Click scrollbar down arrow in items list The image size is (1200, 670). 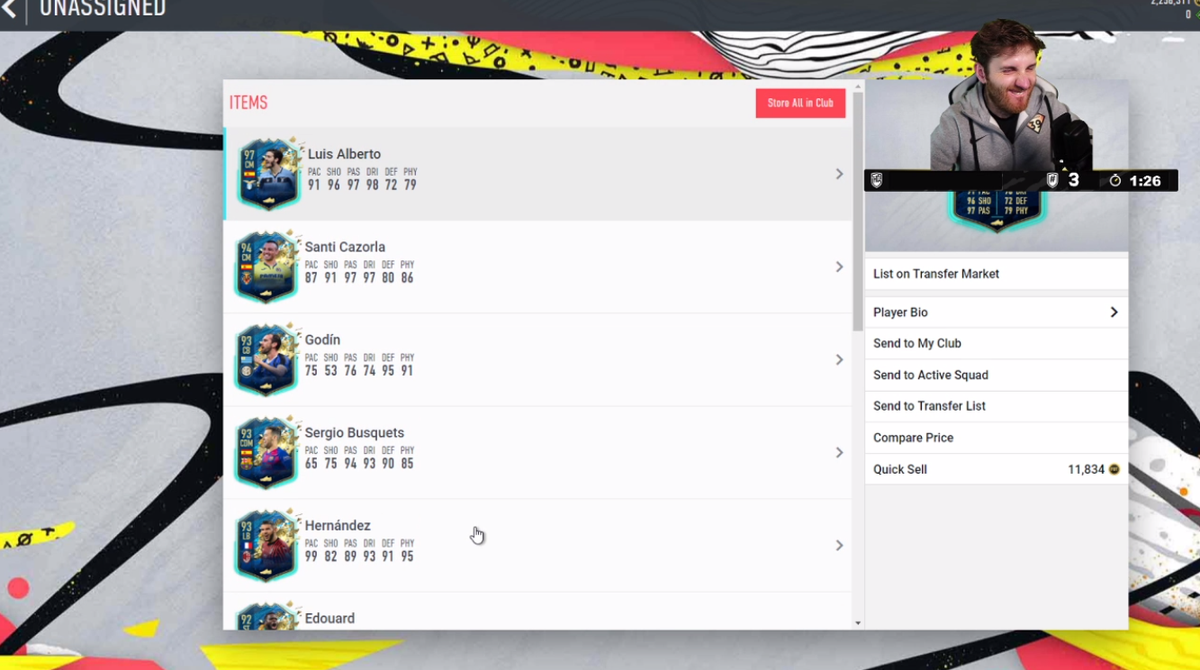858,623
